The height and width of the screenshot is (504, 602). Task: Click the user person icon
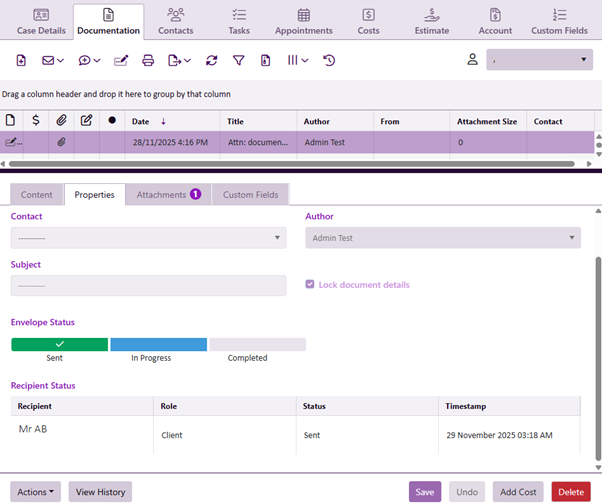(473, 60)
